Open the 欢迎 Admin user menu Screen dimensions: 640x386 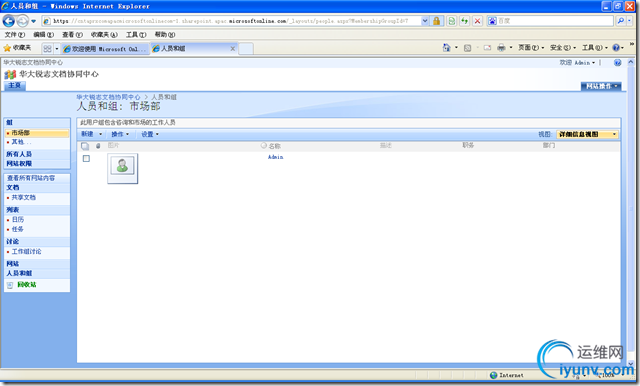[x=577, y=63]
